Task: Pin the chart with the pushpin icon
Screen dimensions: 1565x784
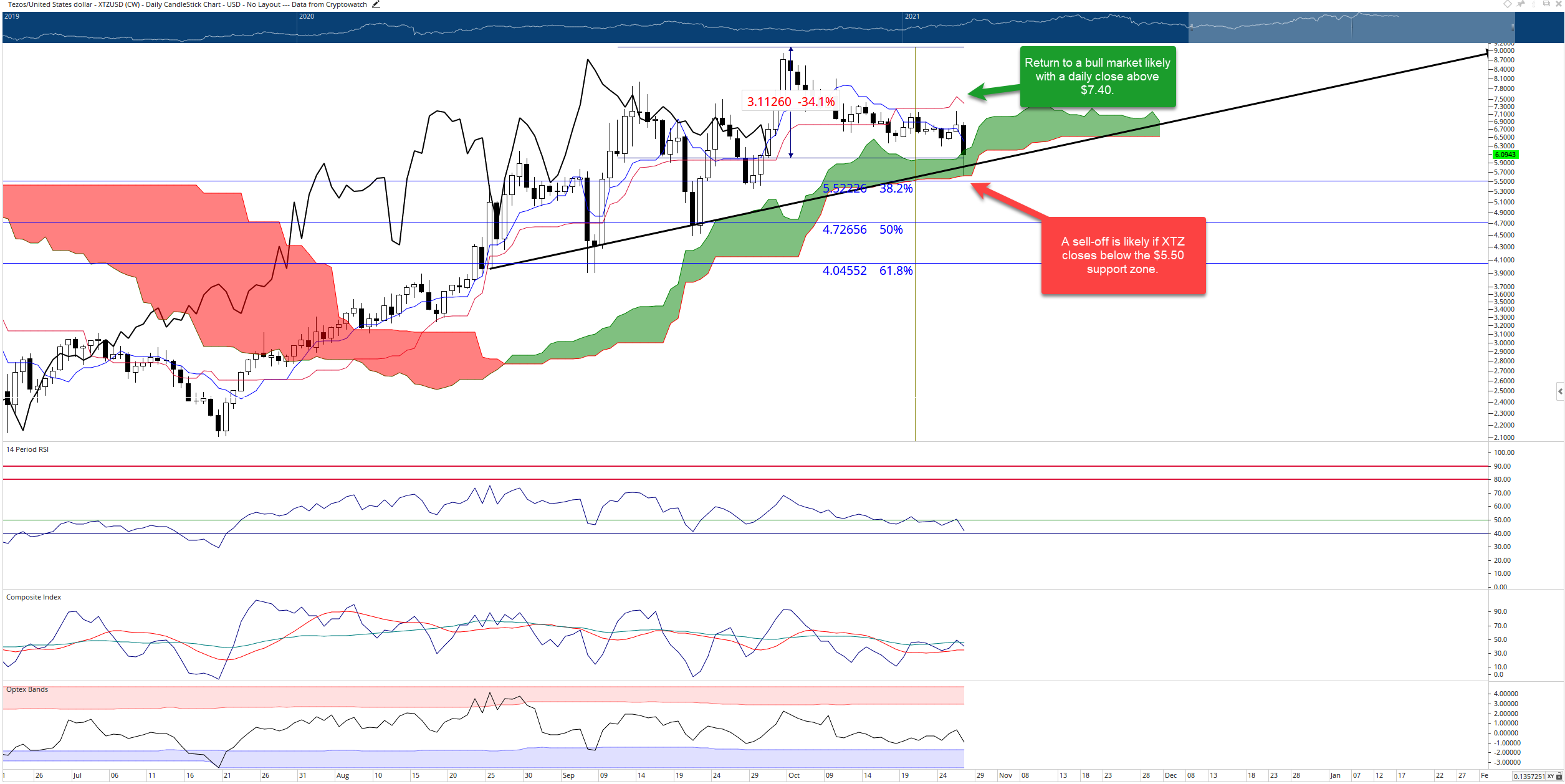Action: [1520, 4]
